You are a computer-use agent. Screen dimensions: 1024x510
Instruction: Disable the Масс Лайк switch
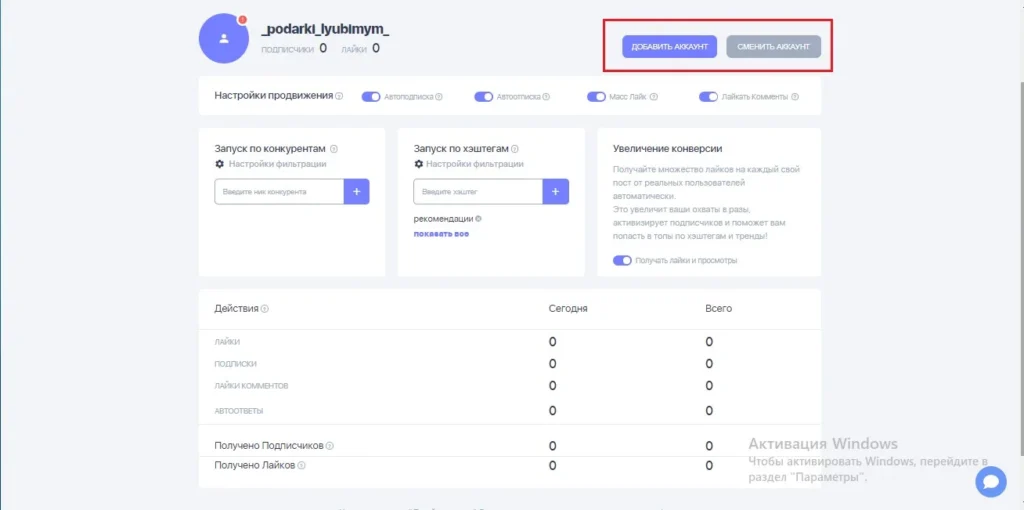point(596,97)
